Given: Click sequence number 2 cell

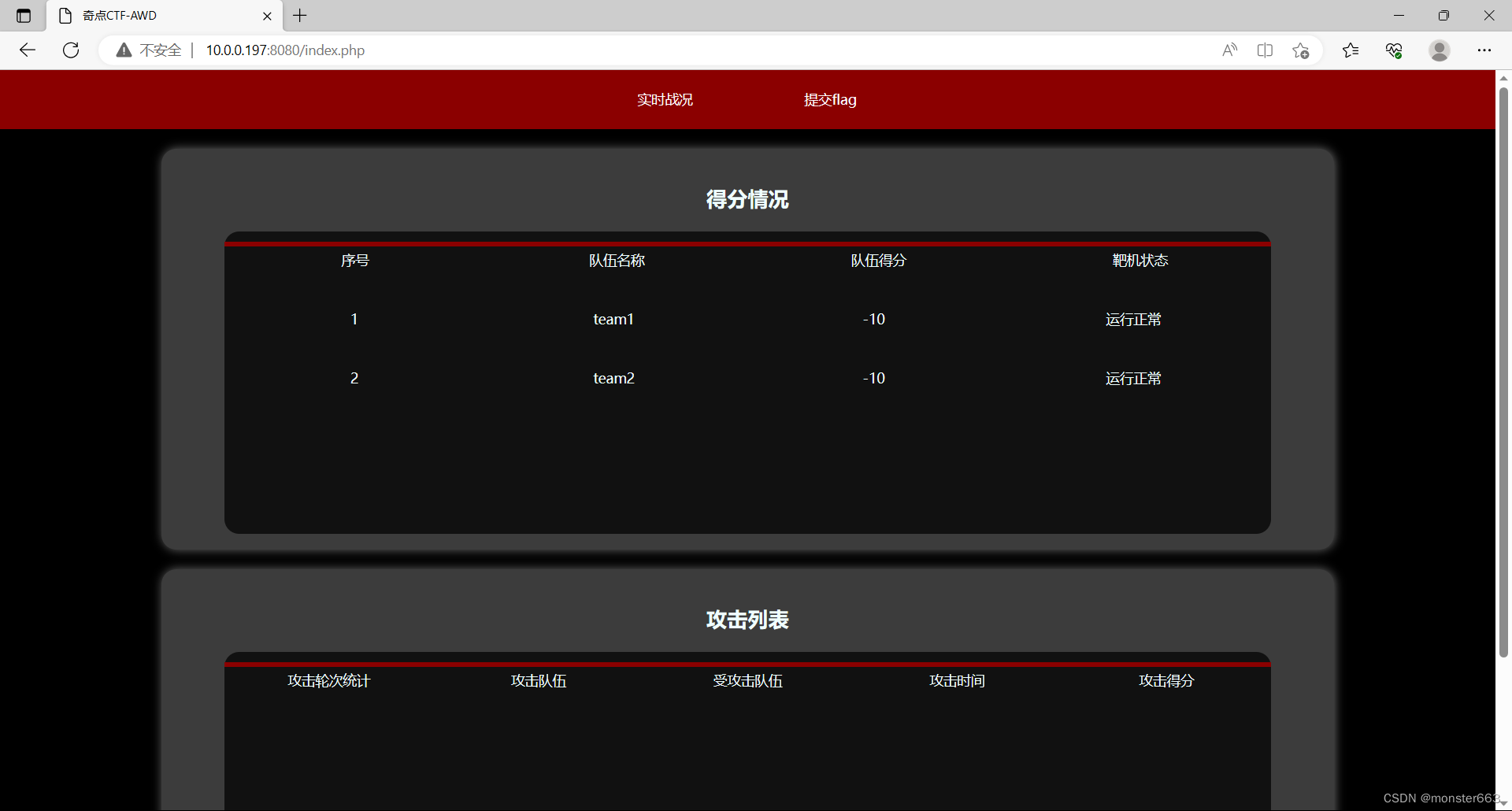Looking at the screenshot, I should point(354,378).
